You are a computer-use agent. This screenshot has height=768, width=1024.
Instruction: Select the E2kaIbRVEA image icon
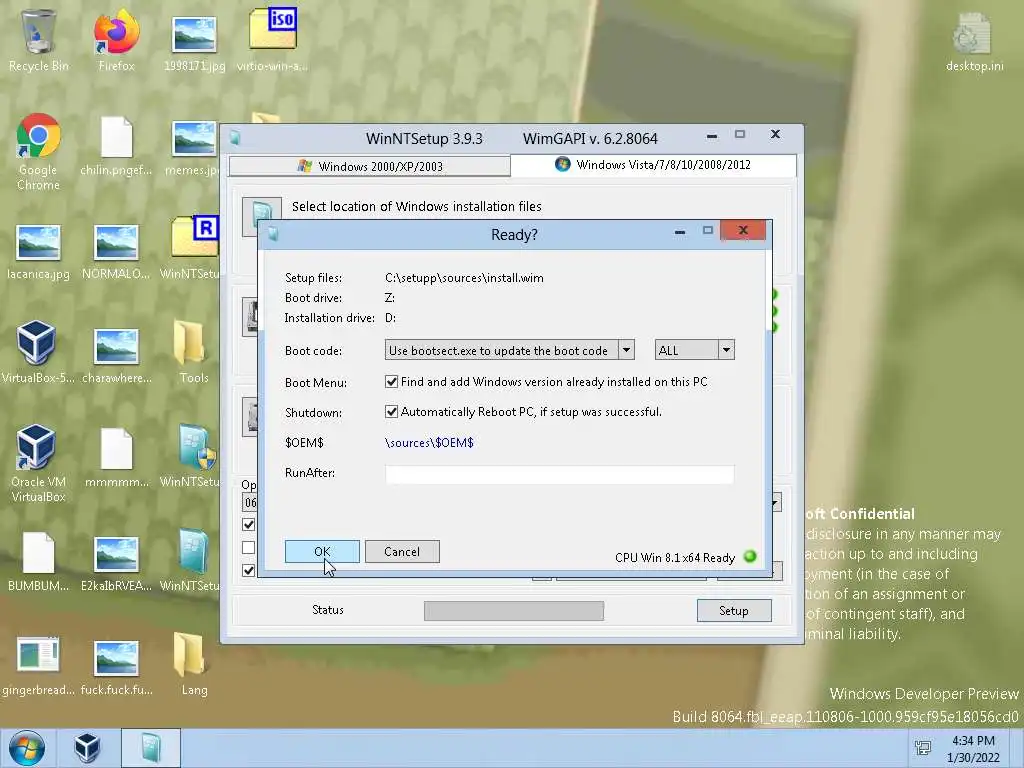(x=116, y=563)
